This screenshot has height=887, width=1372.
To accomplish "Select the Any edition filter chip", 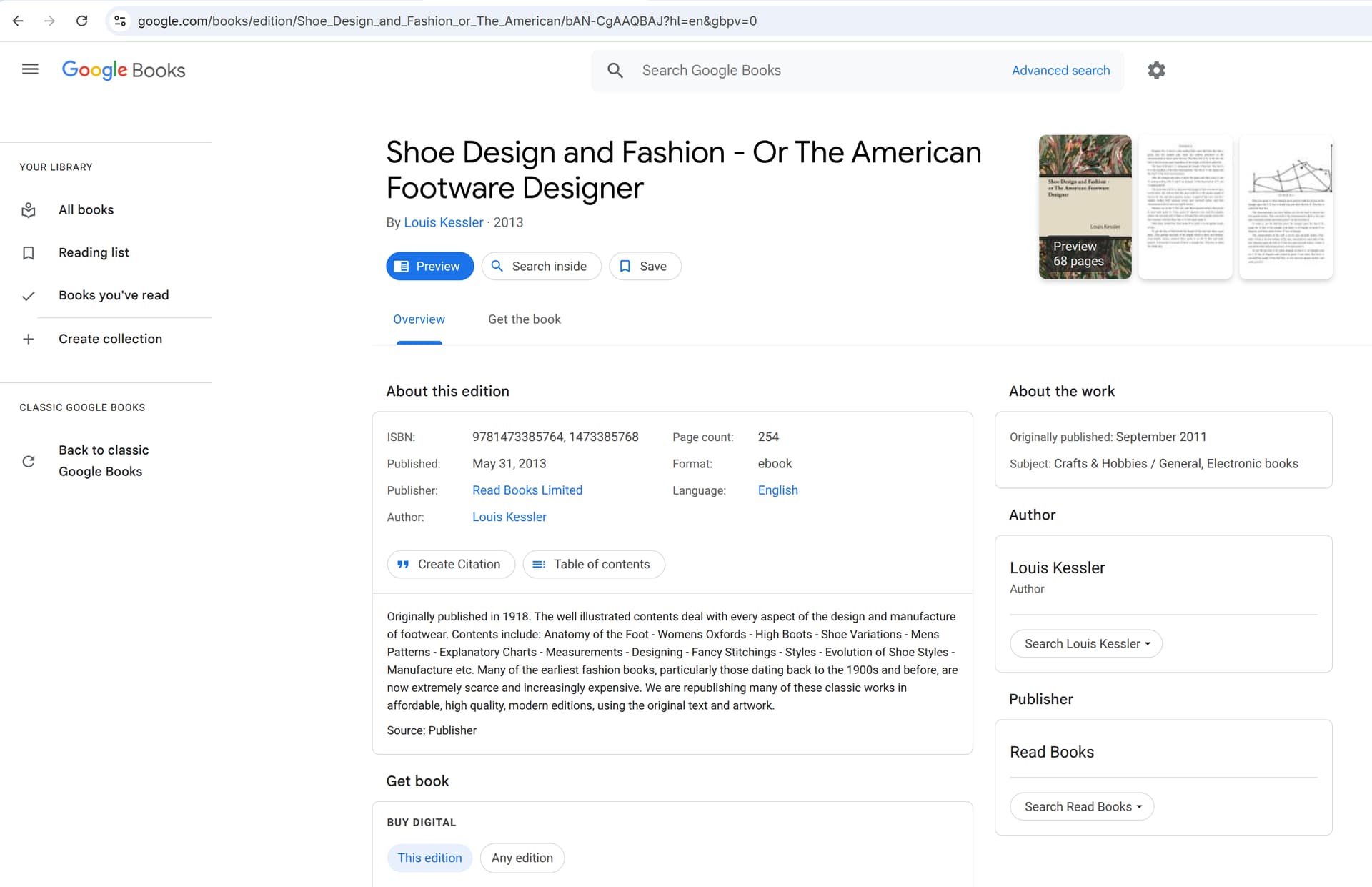I will [x=522, y=858].
